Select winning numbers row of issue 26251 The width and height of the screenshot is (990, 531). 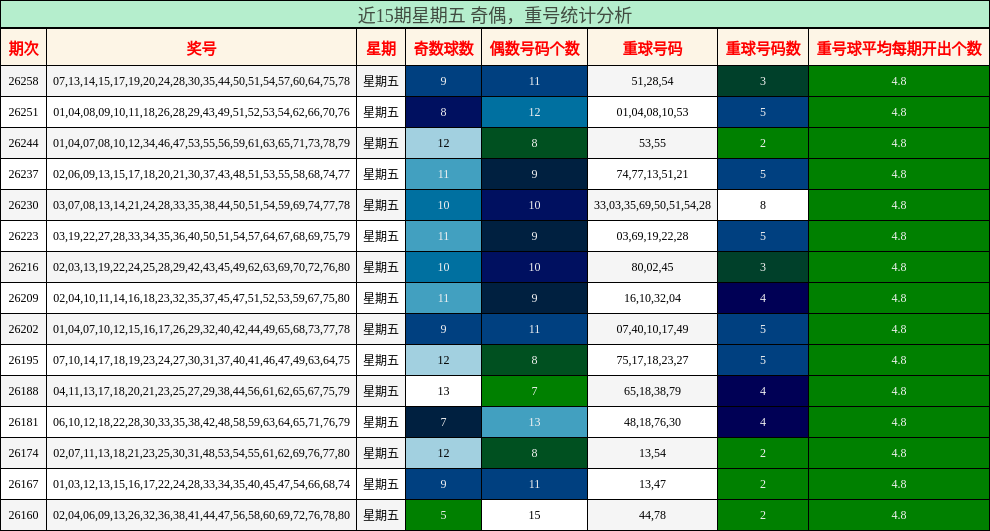click(201, 112)
